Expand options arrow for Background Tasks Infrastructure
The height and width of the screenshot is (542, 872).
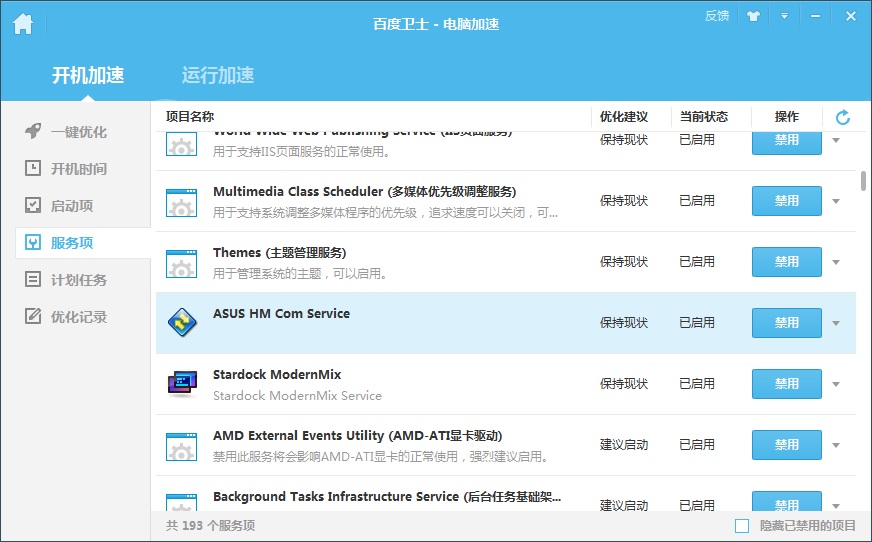836,506
